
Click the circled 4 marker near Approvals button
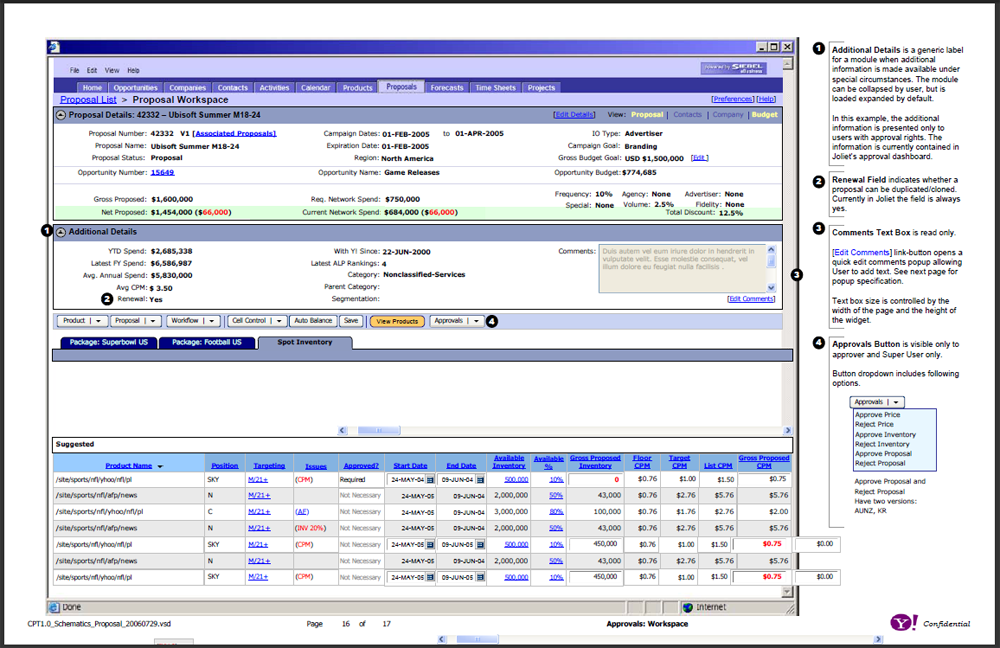point(491,321)
